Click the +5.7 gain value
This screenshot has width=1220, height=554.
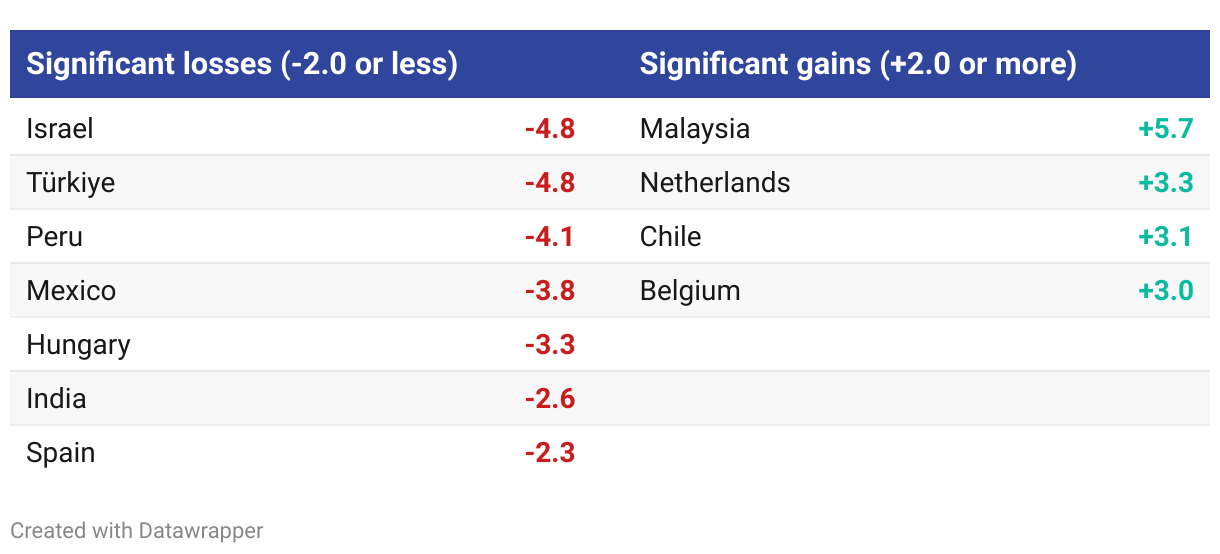pos(1166,128)
